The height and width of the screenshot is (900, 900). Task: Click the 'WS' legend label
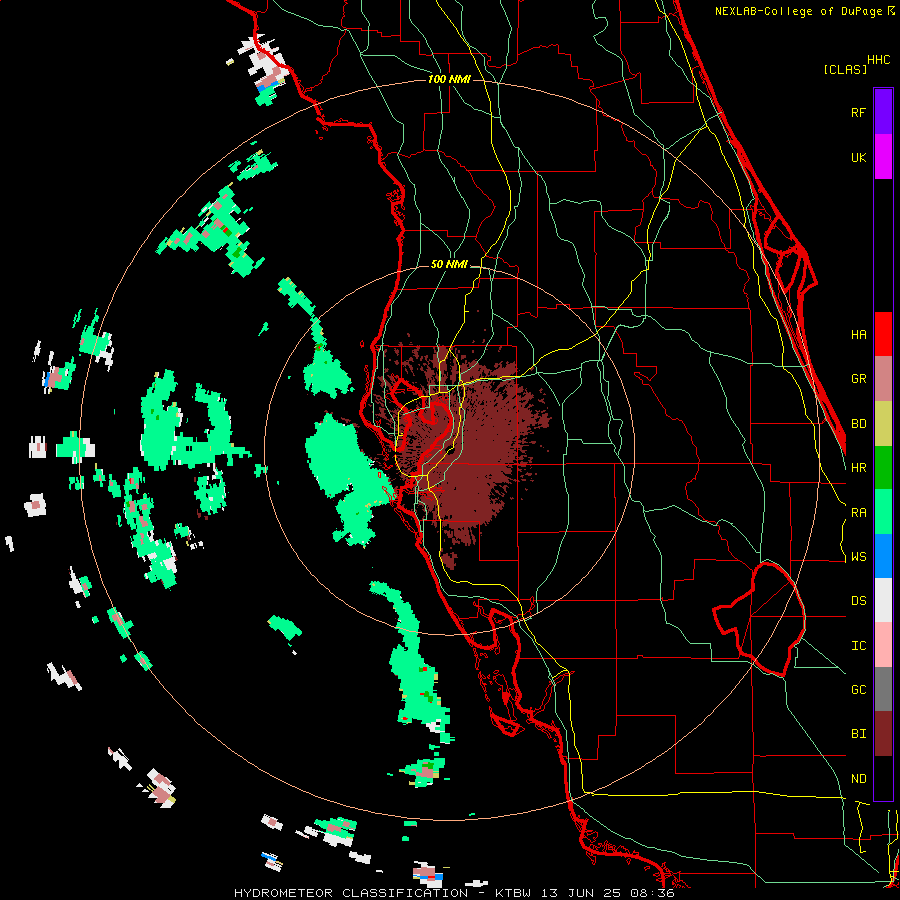tap(858, 557)
